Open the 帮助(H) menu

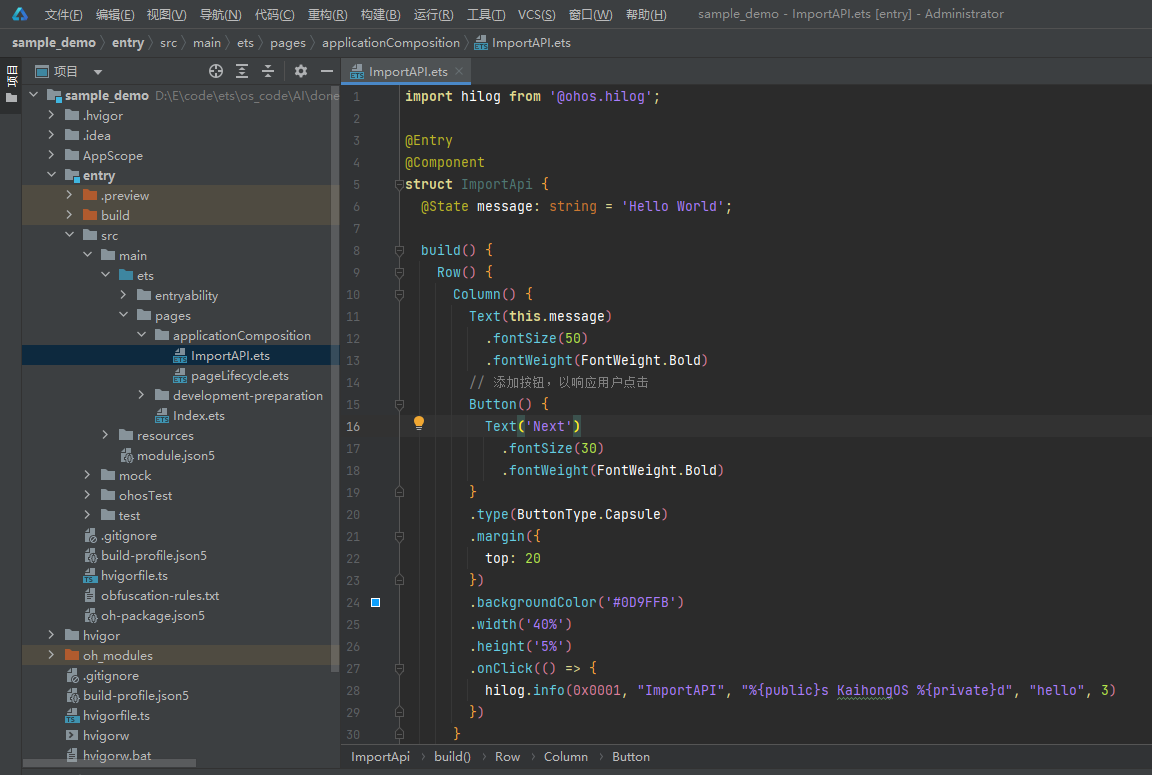[647, 15]
